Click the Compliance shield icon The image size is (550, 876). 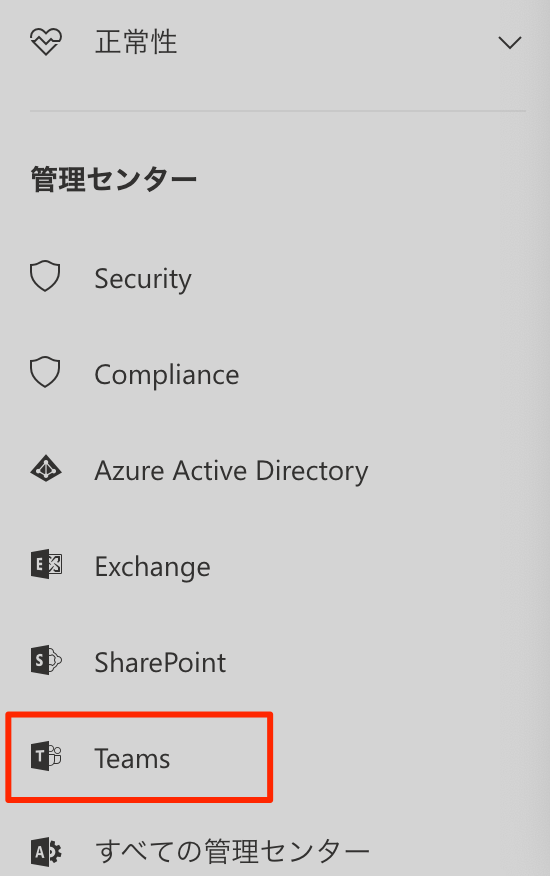45,372
